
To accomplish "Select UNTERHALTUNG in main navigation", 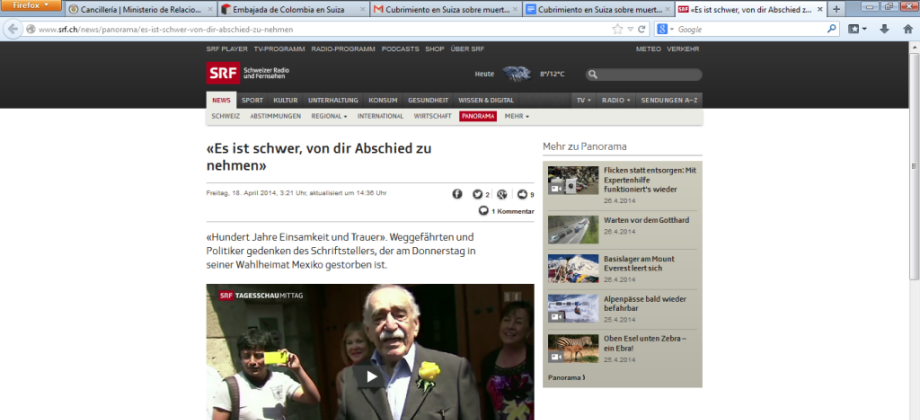I will (333, 100).
